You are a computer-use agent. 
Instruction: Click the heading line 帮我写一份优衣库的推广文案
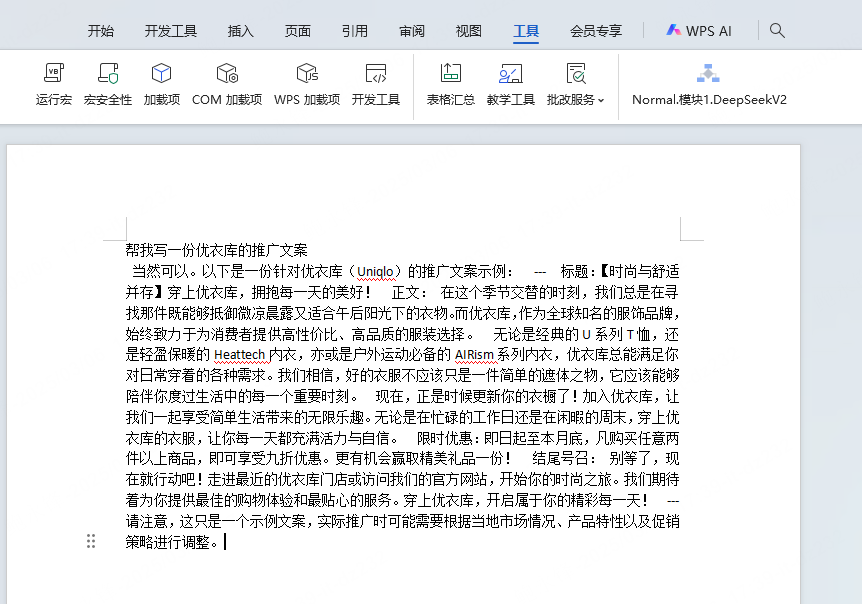(x=217, y=250)
